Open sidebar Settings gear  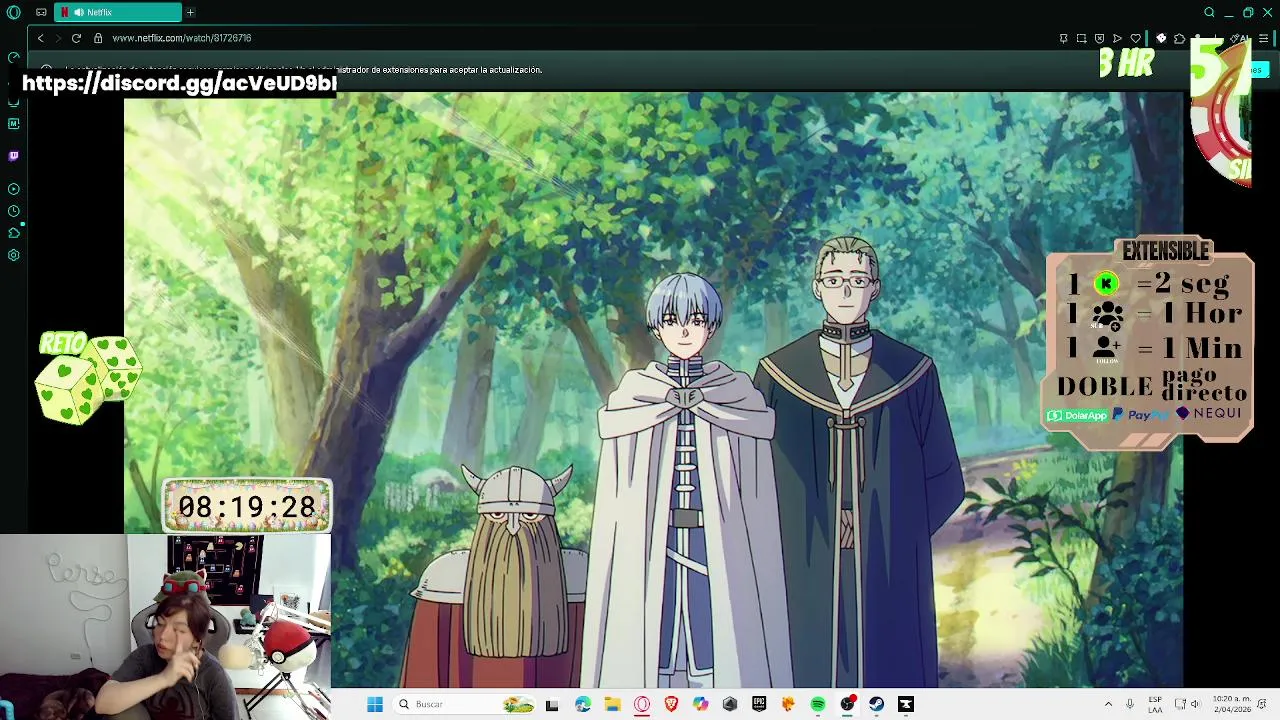[x=13, y=255]
